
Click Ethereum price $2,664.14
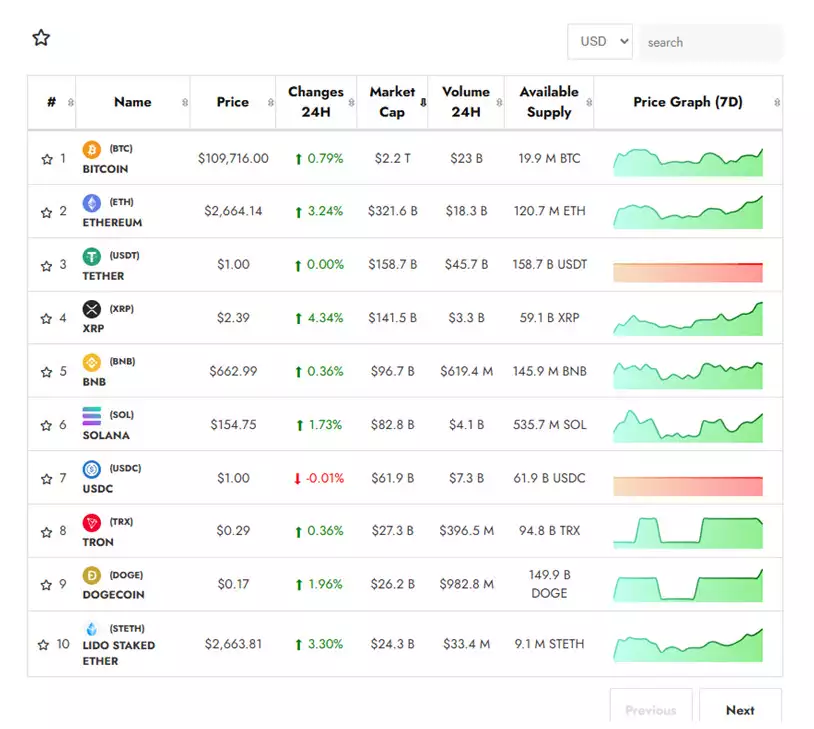[233, 211]
